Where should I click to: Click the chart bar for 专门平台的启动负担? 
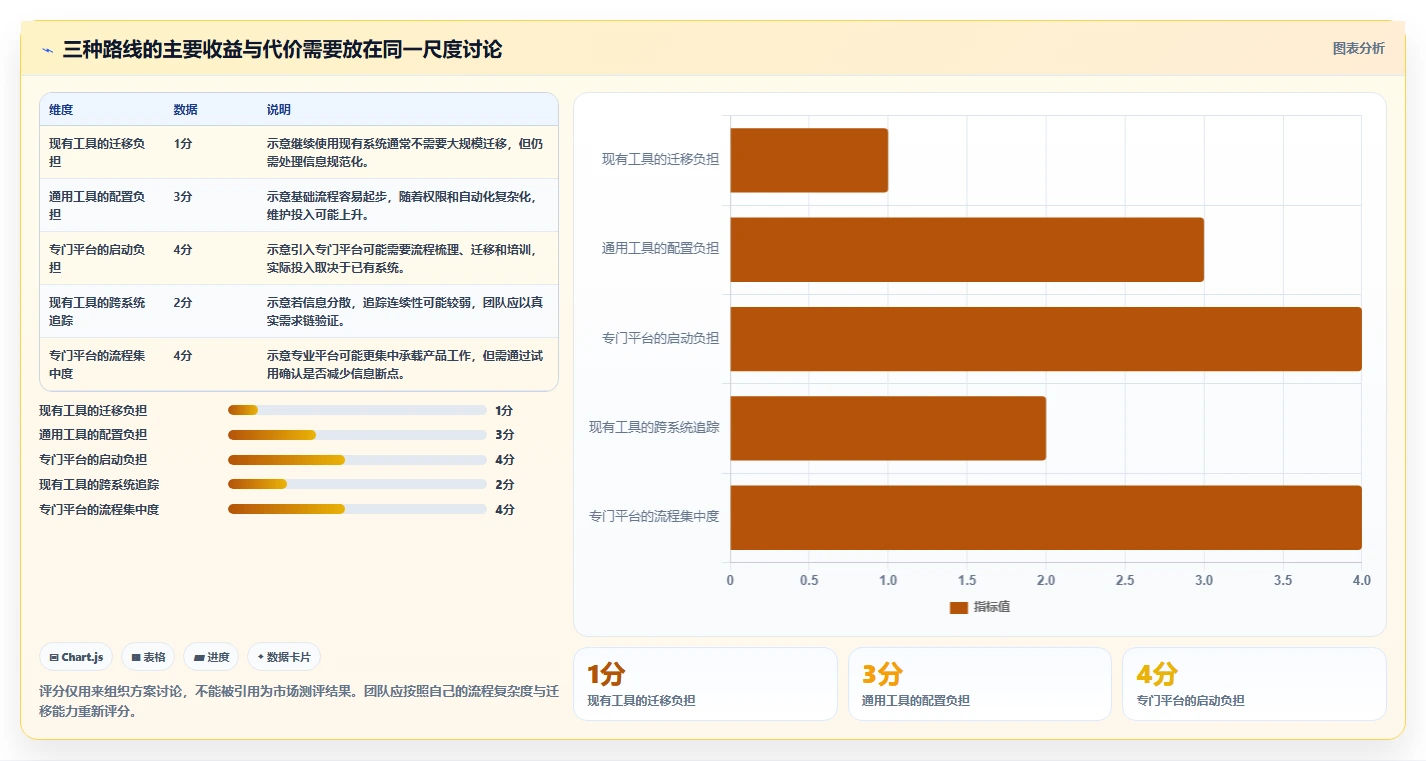coord(1046,339)
